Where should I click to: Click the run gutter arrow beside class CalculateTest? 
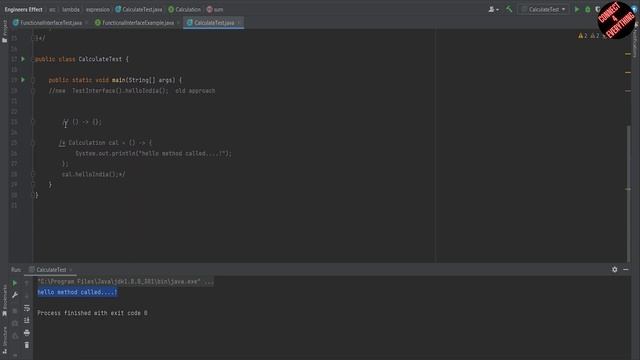23,59
